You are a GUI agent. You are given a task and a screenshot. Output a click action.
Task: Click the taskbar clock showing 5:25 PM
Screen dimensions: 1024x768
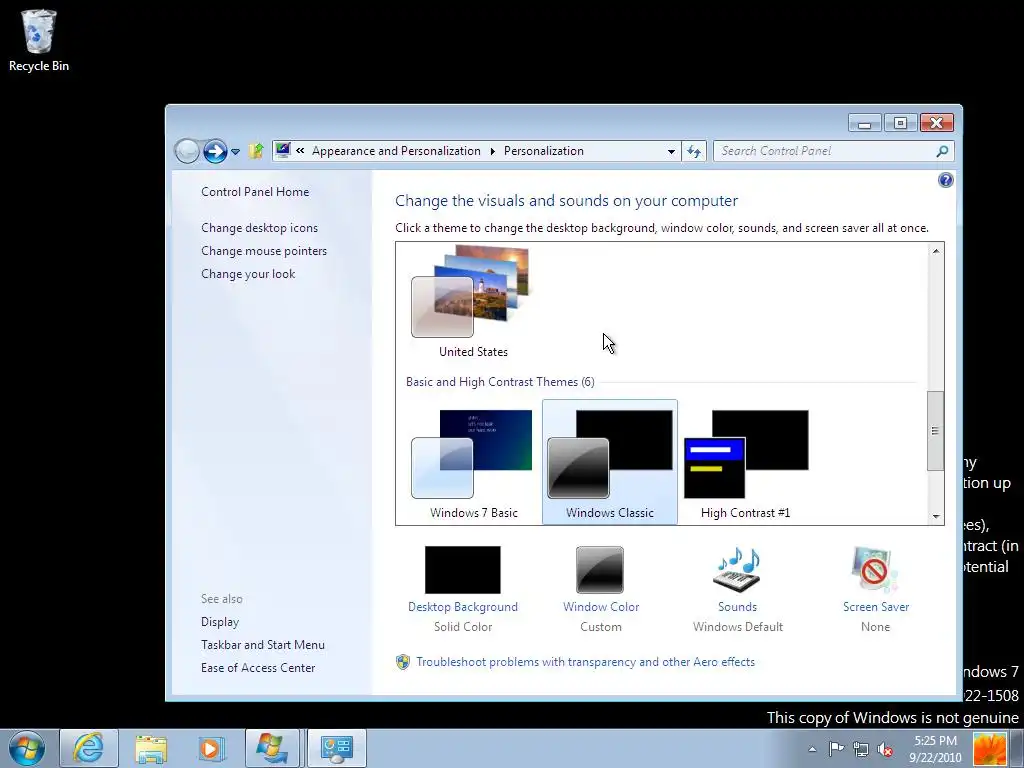click(x=935, y=749)
